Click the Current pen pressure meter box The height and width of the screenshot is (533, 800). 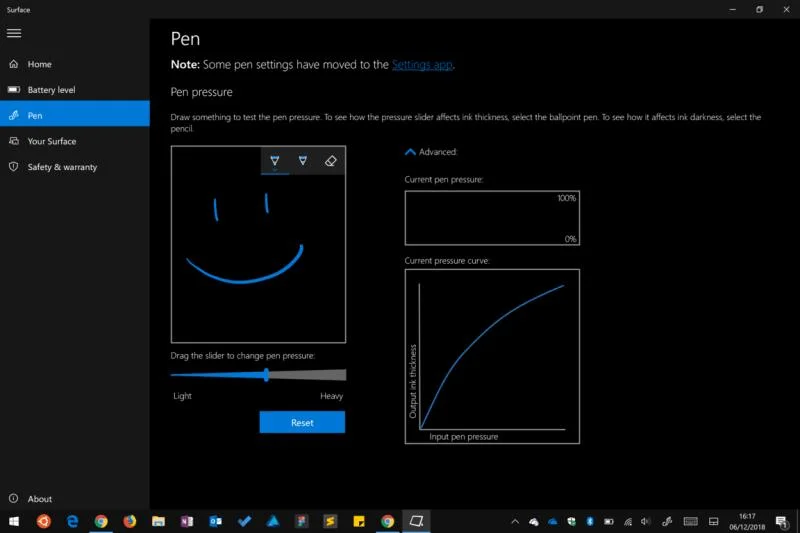tap(492, 218)
